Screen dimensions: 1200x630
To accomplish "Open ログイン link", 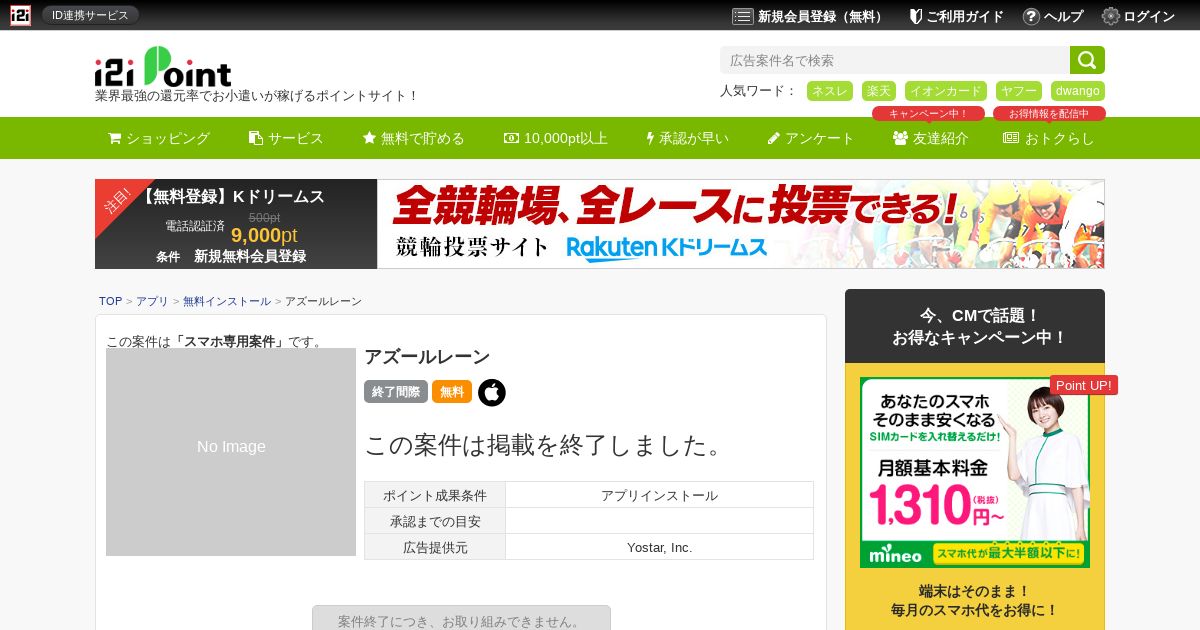I will tap(1149, 16).
